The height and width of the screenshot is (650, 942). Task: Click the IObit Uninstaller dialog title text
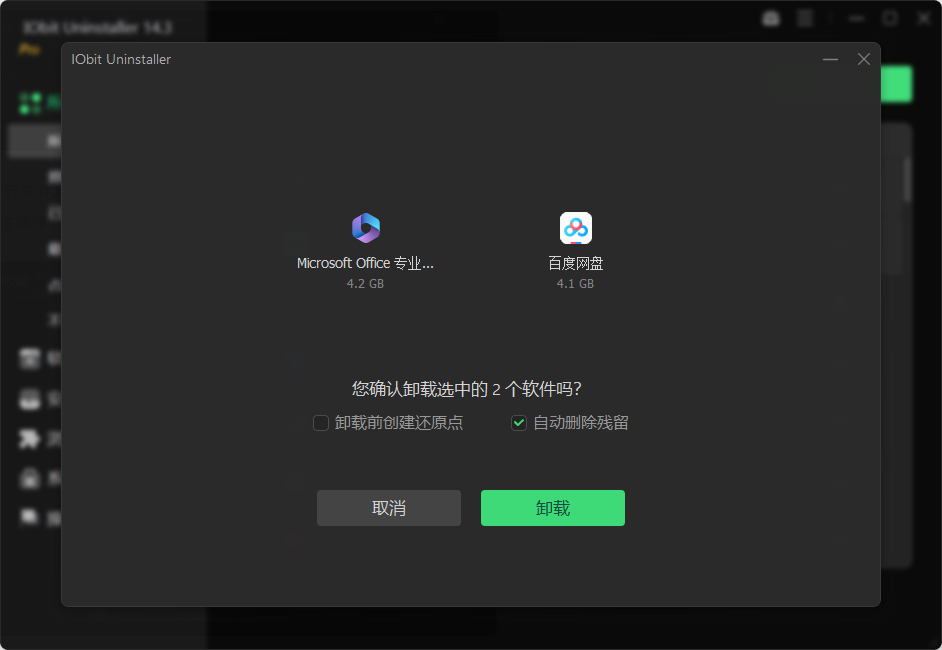tap(121, 59)
